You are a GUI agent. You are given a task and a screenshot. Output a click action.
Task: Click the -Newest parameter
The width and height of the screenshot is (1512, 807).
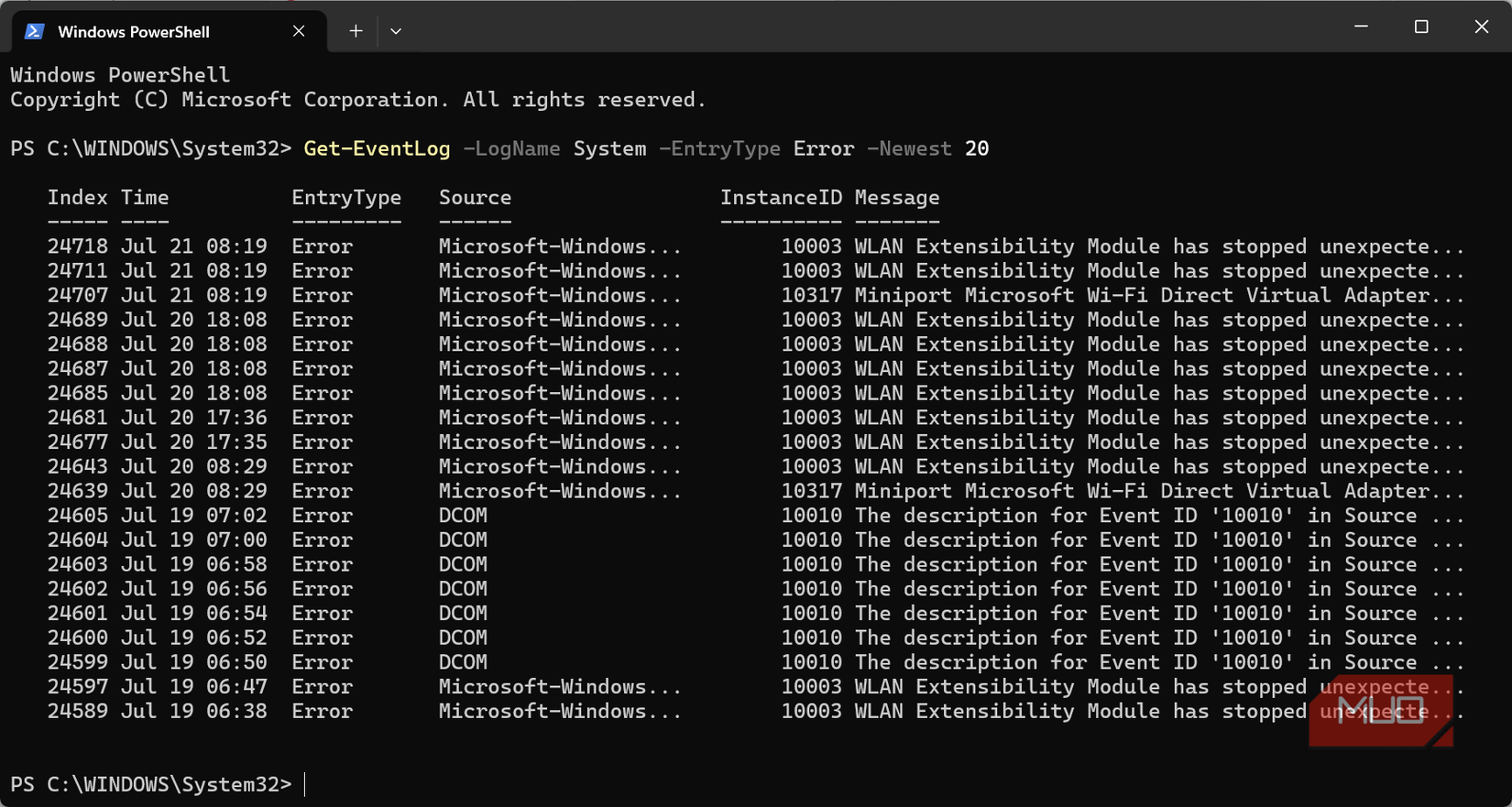[x=909, y=148]
